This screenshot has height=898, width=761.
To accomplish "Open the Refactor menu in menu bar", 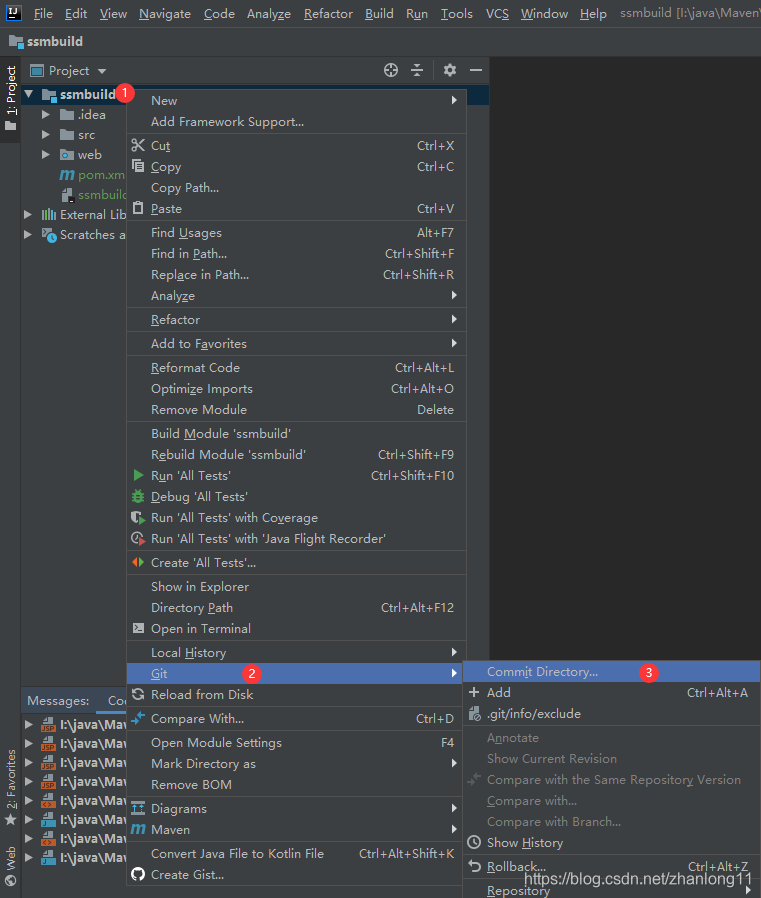I will tap(328, 13).
